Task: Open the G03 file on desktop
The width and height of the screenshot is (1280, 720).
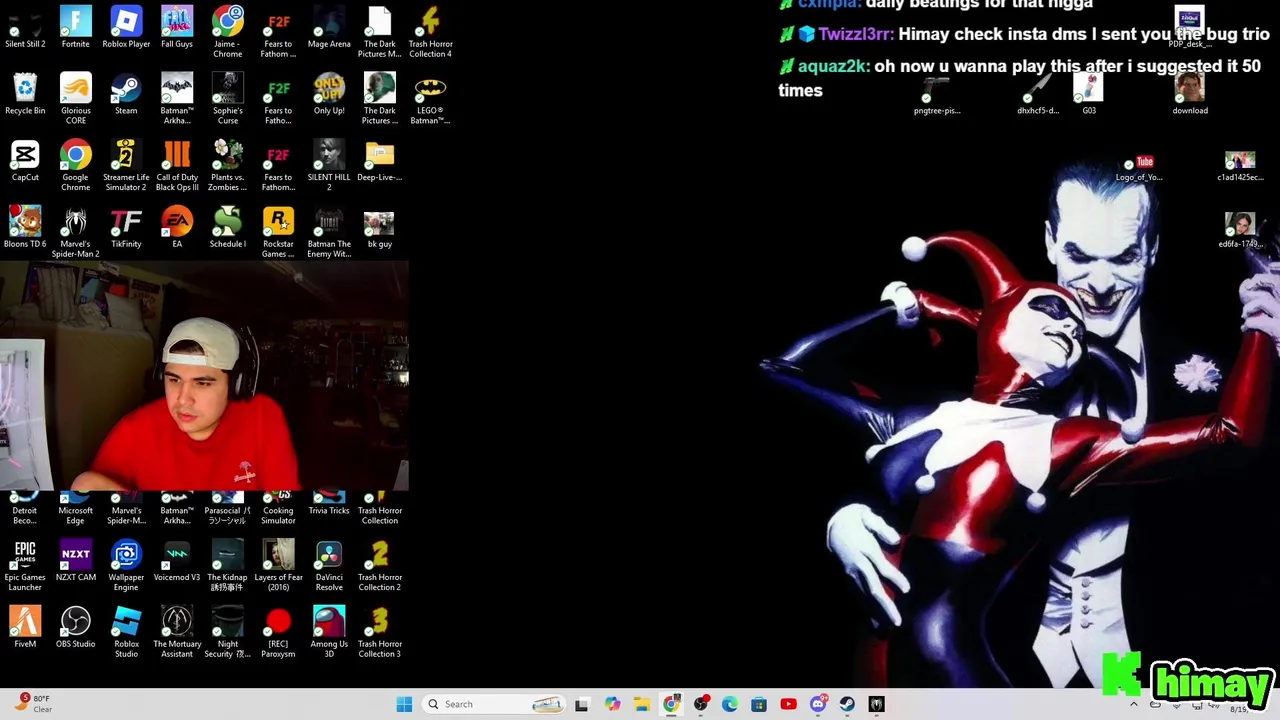Action: tap(1089, 95)
